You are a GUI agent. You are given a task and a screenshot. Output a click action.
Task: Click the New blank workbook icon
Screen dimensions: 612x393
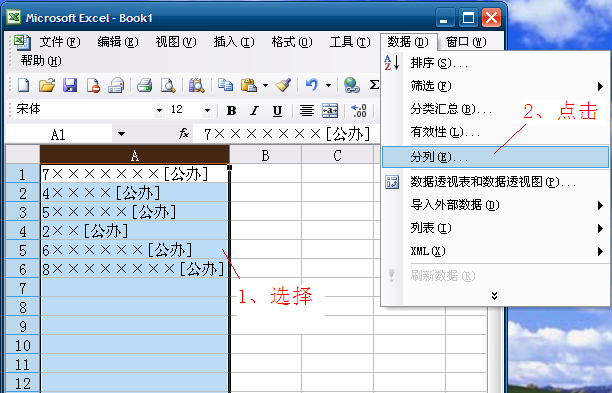(x=24, y=85)
